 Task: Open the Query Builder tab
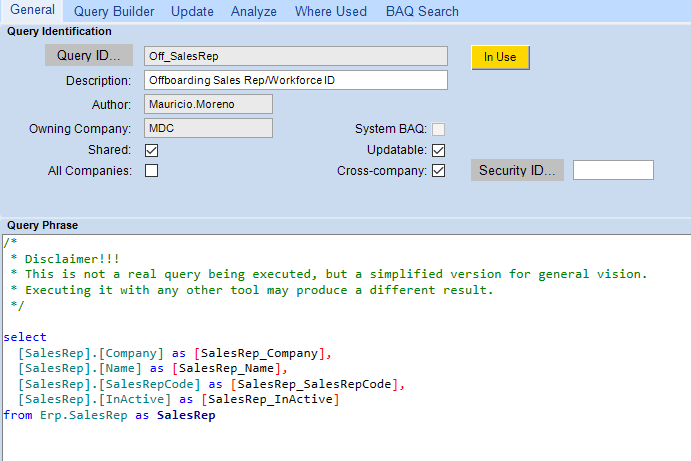coord(114,11)
